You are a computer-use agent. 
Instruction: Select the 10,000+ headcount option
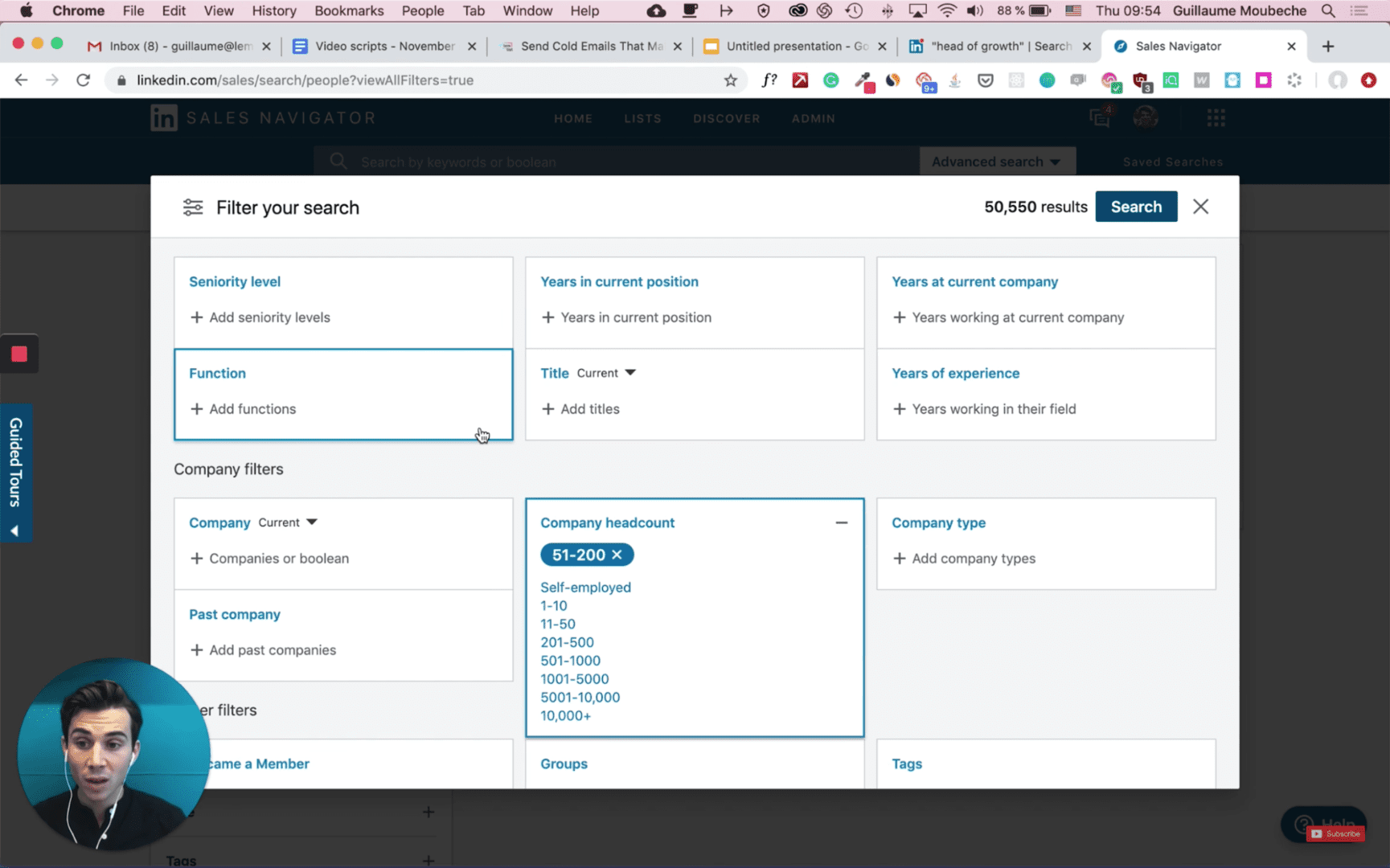pos(565,716)
